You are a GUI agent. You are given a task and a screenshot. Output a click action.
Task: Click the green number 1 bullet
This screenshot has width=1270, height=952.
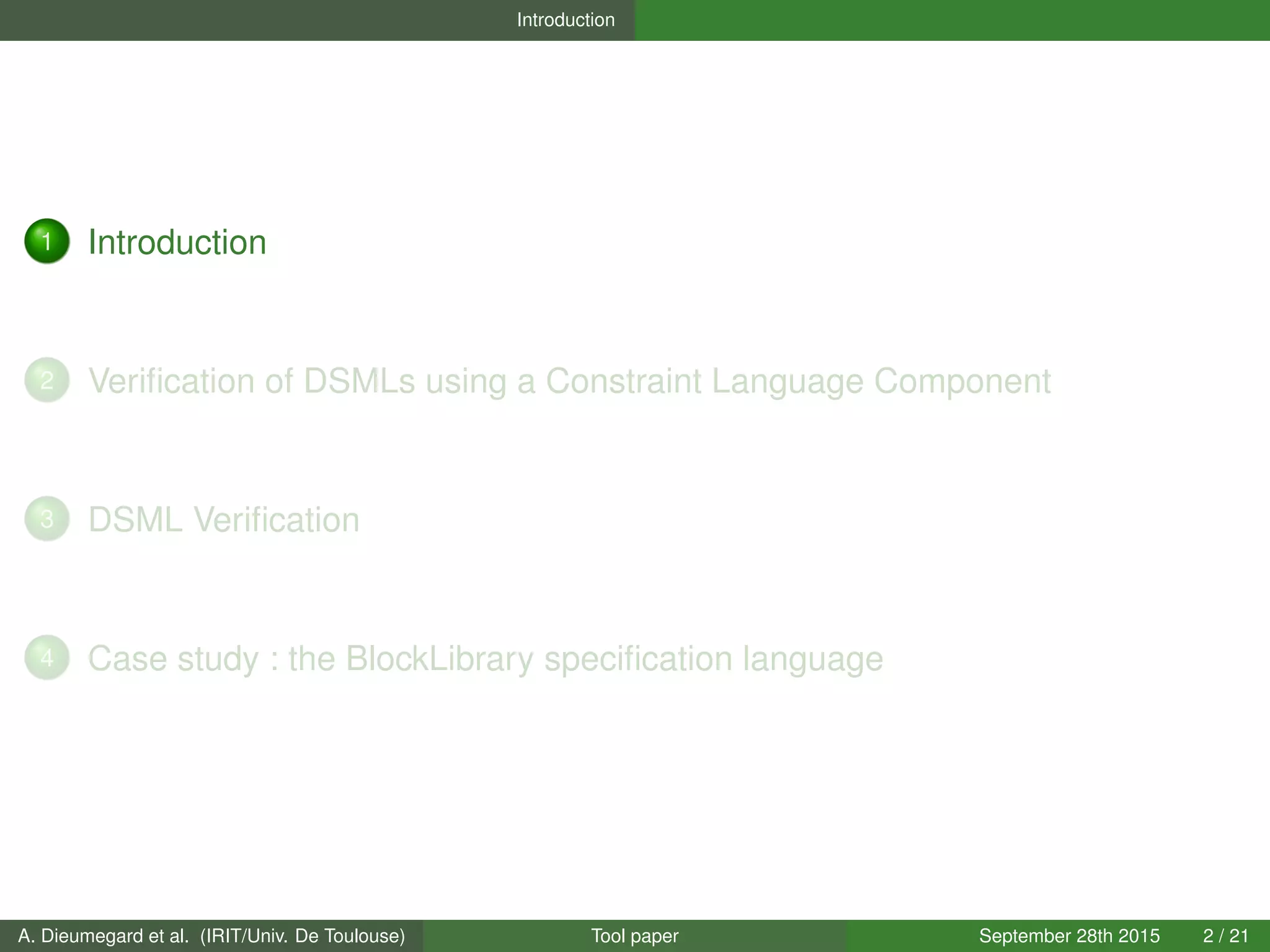click(x=47, y=241)
